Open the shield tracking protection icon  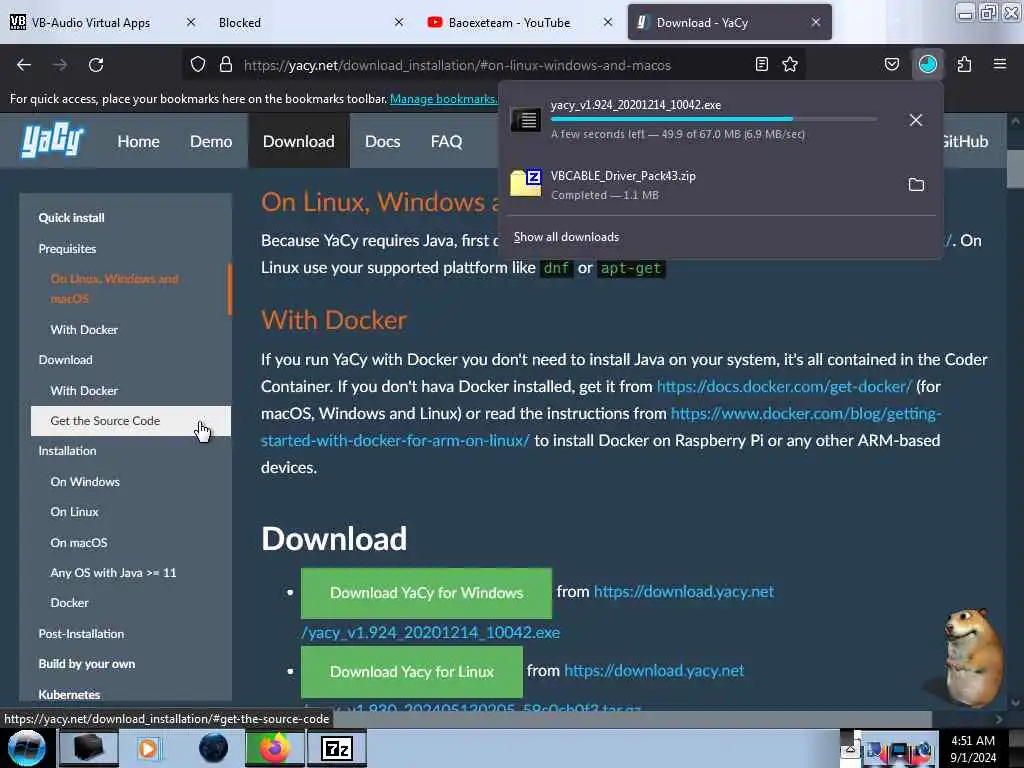(x=198, y=64)
